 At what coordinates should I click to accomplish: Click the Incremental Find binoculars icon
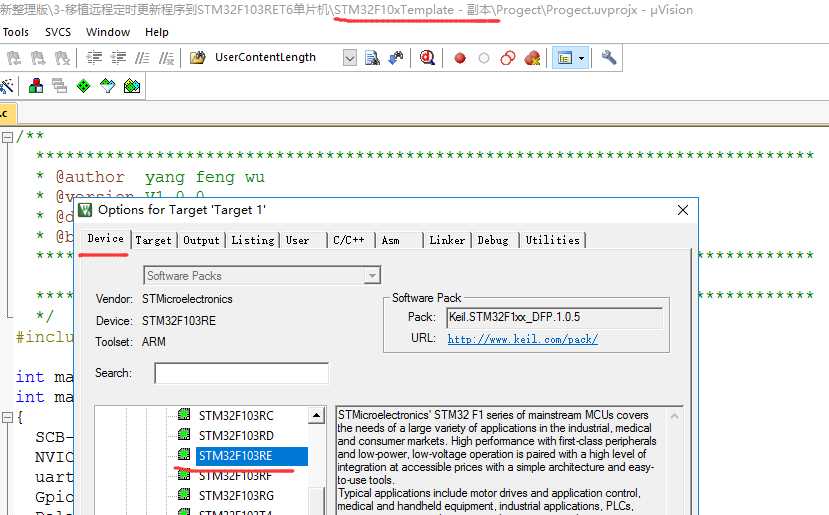pyautogui.click(x=396, y=58)
